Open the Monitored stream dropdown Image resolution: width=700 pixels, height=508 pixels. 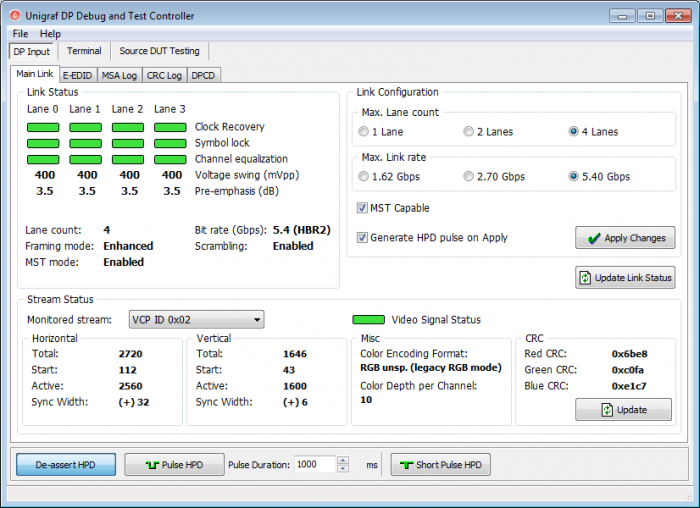pos(196,320)
